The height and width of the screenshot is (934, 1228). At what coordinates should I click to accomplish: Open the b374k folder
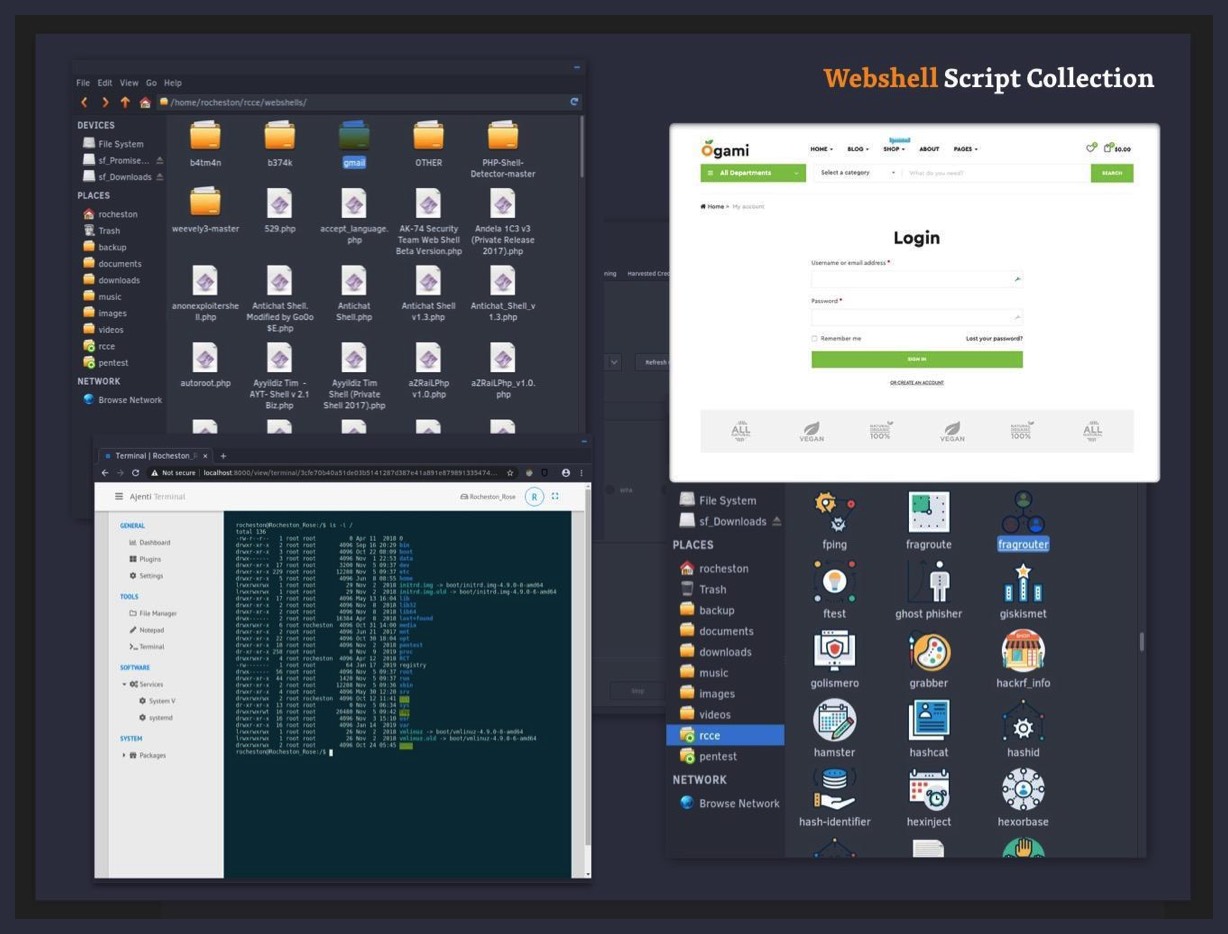(279, 136)
